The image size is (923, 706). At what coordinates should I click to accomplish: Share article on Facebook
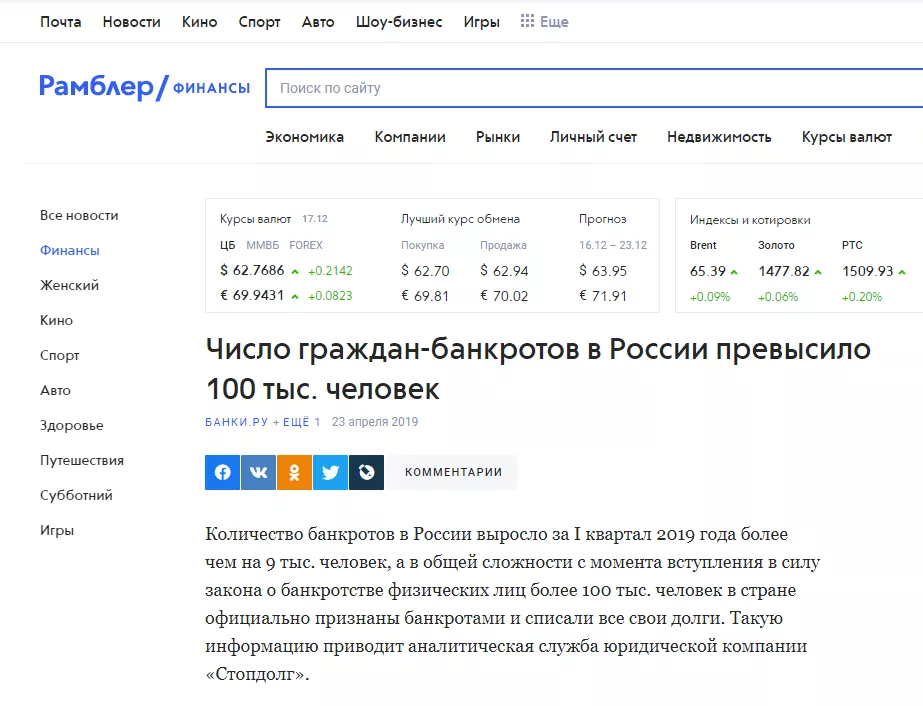222,472
